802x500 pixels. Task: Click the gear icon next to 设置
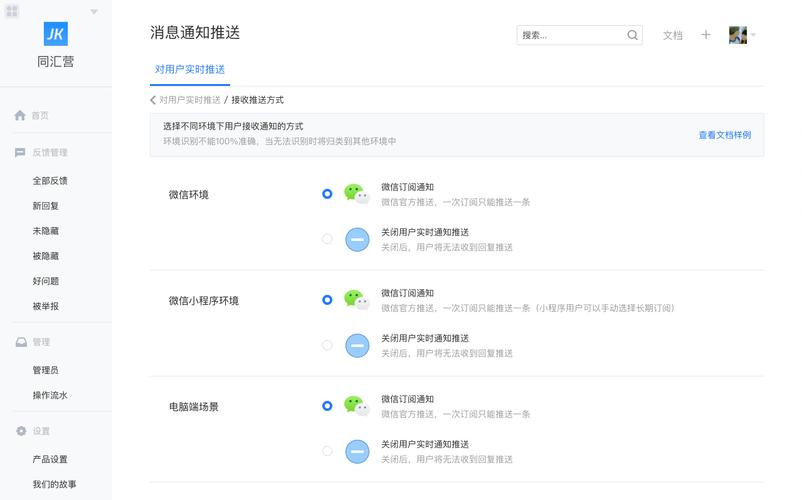coord(21,431)
